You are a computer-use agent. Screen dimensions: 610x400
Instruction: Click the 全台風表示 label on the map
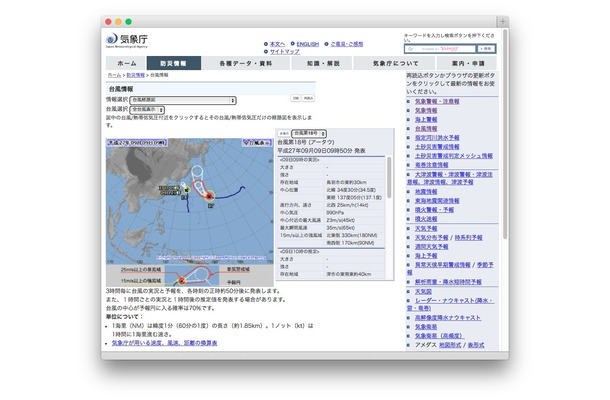pos(257,143)
